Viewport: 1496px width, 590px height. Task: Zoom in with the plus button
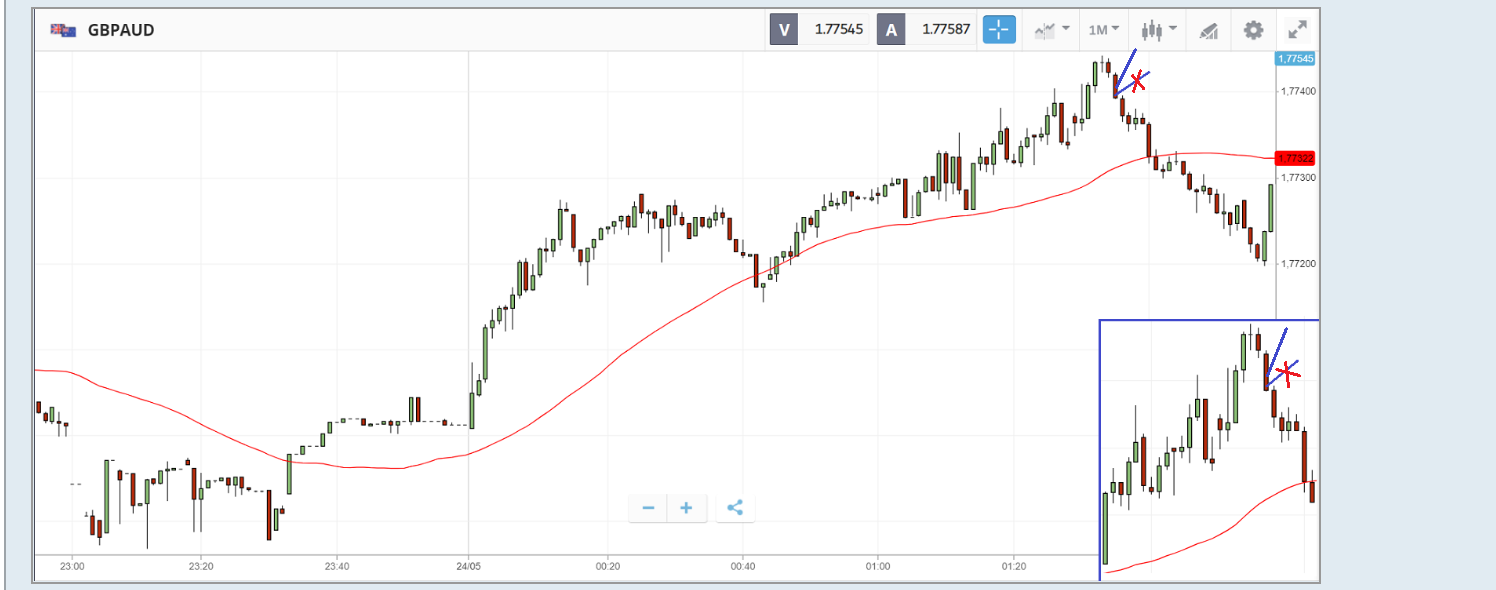tap(686, 508)
